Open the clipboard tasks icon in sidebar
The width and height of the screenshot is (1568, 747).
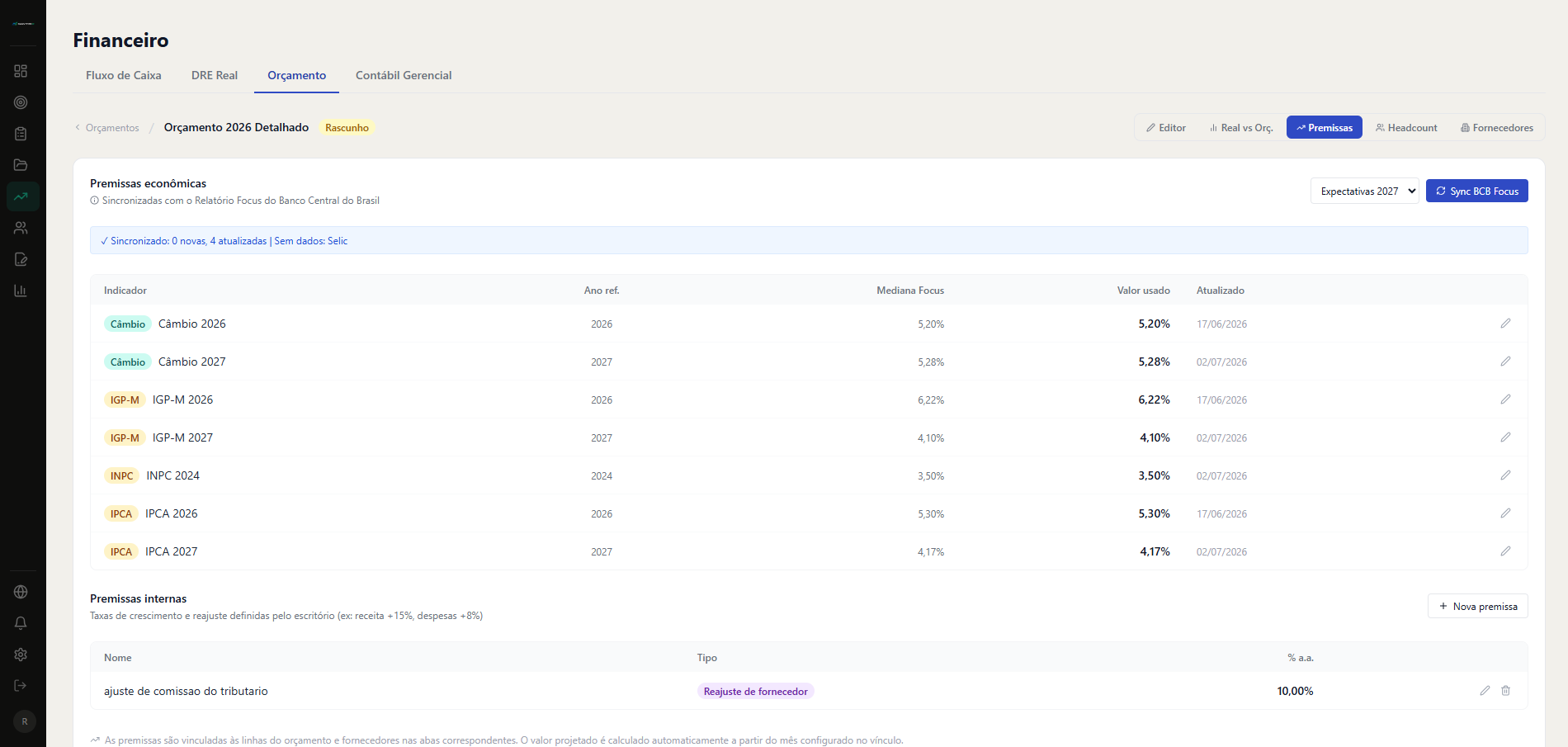pos(21,134)
